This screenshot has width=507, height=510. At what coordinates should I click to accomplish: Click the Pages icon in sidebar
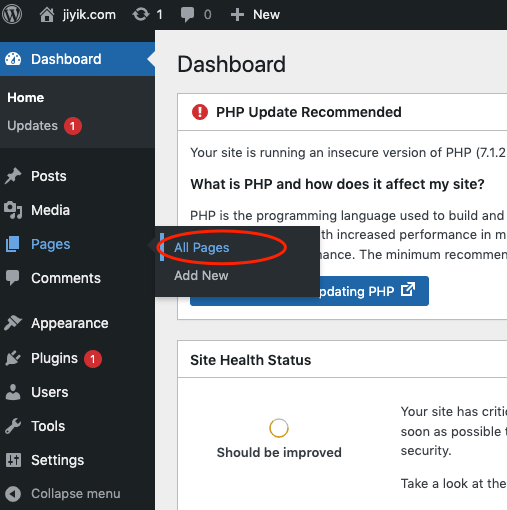coord(13,244)
